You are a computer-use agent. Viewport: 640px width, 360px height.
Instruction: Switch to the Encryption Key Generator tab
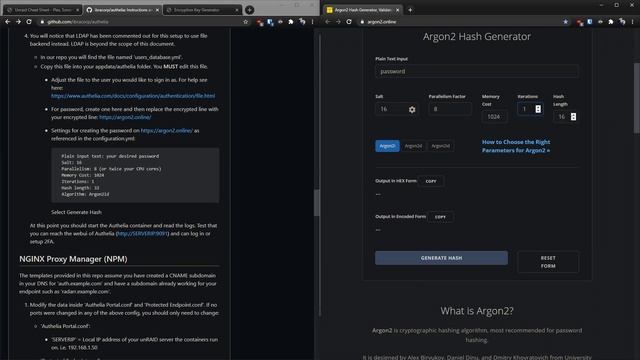pos(202,10)
